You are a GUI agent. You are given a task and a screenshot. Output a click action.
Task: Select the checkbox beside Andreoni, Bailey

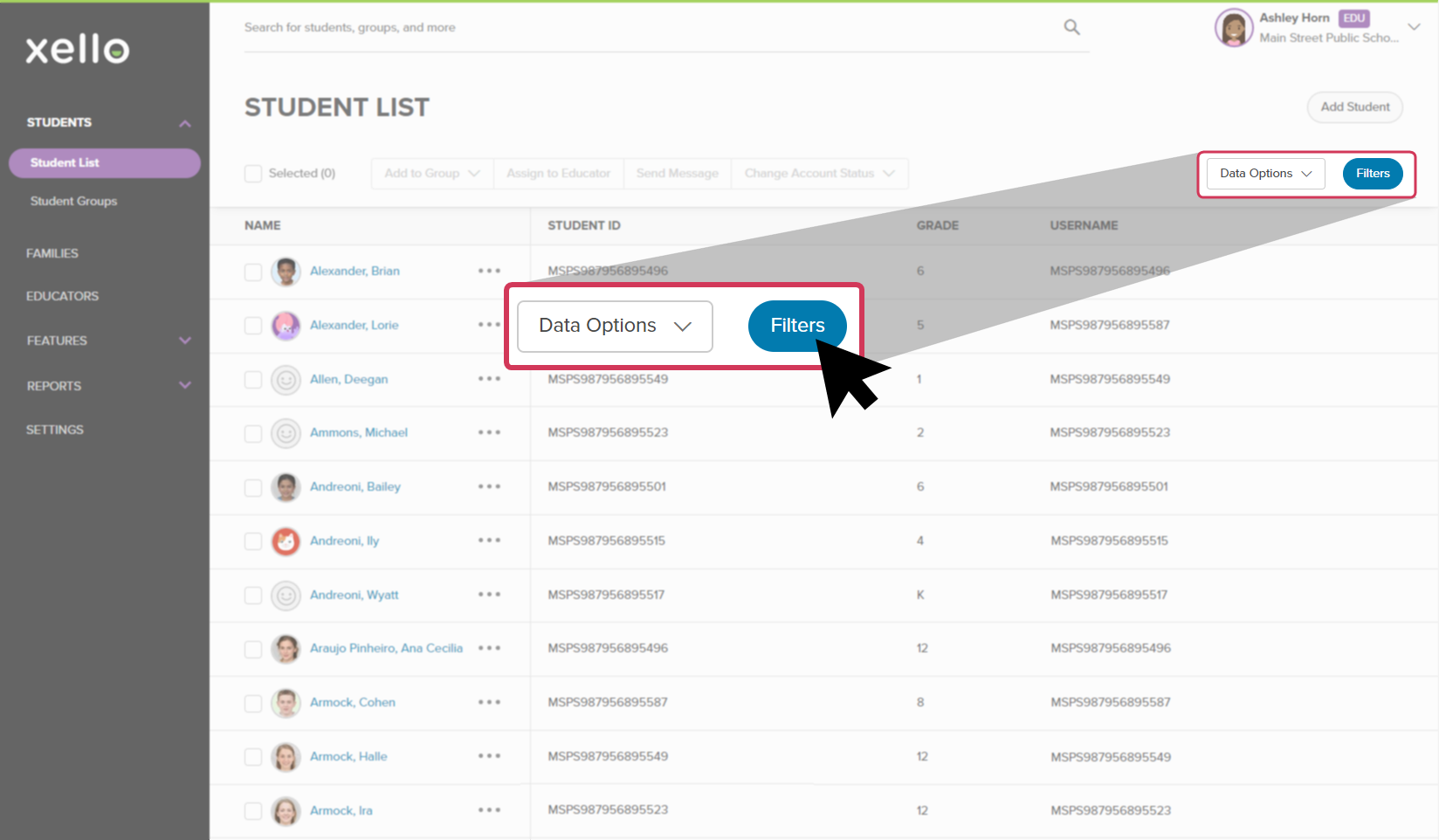click(x=253, y=487)
